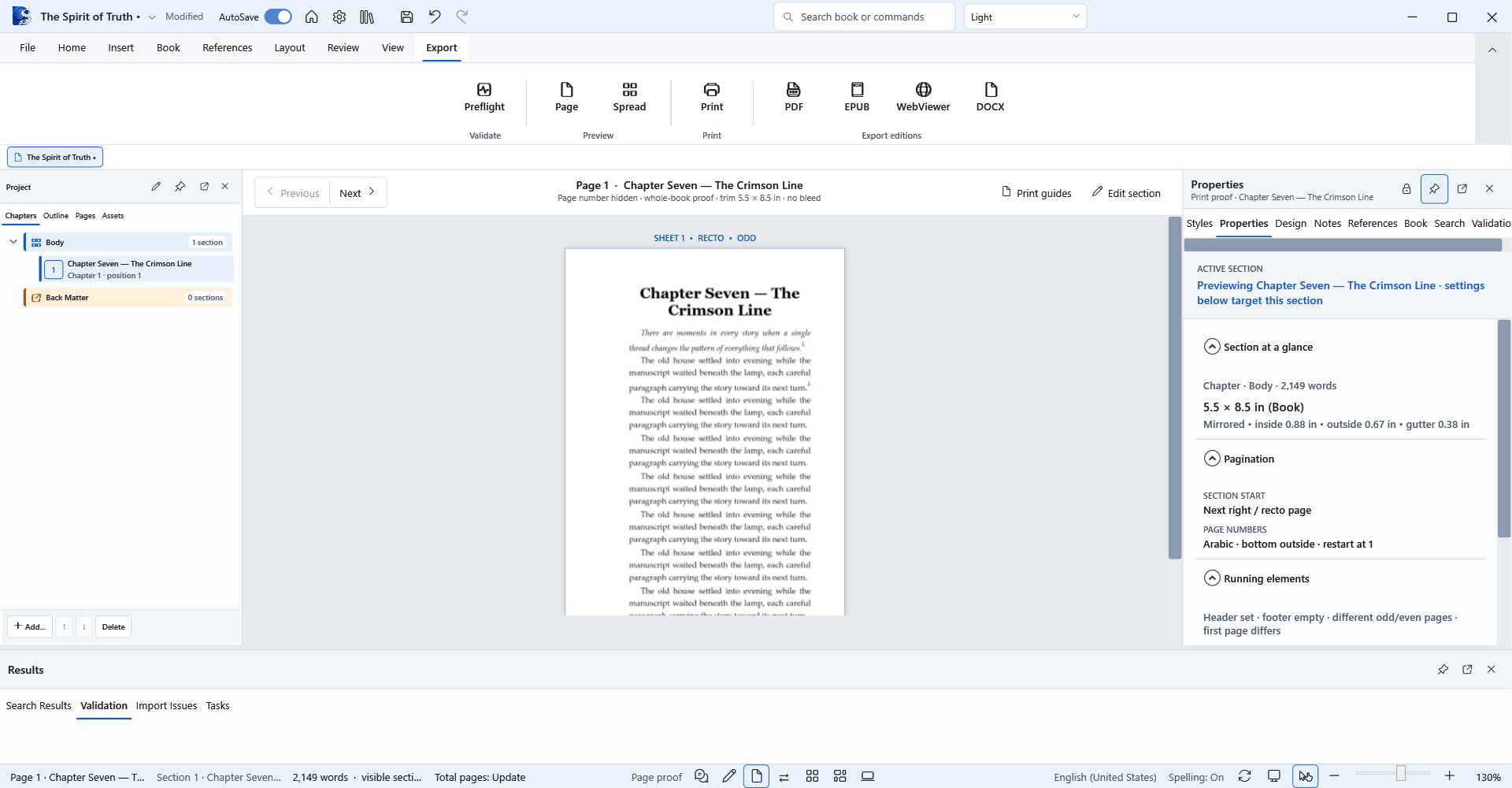Click Edit section
1512x788 pixels.
[1126, 192]
